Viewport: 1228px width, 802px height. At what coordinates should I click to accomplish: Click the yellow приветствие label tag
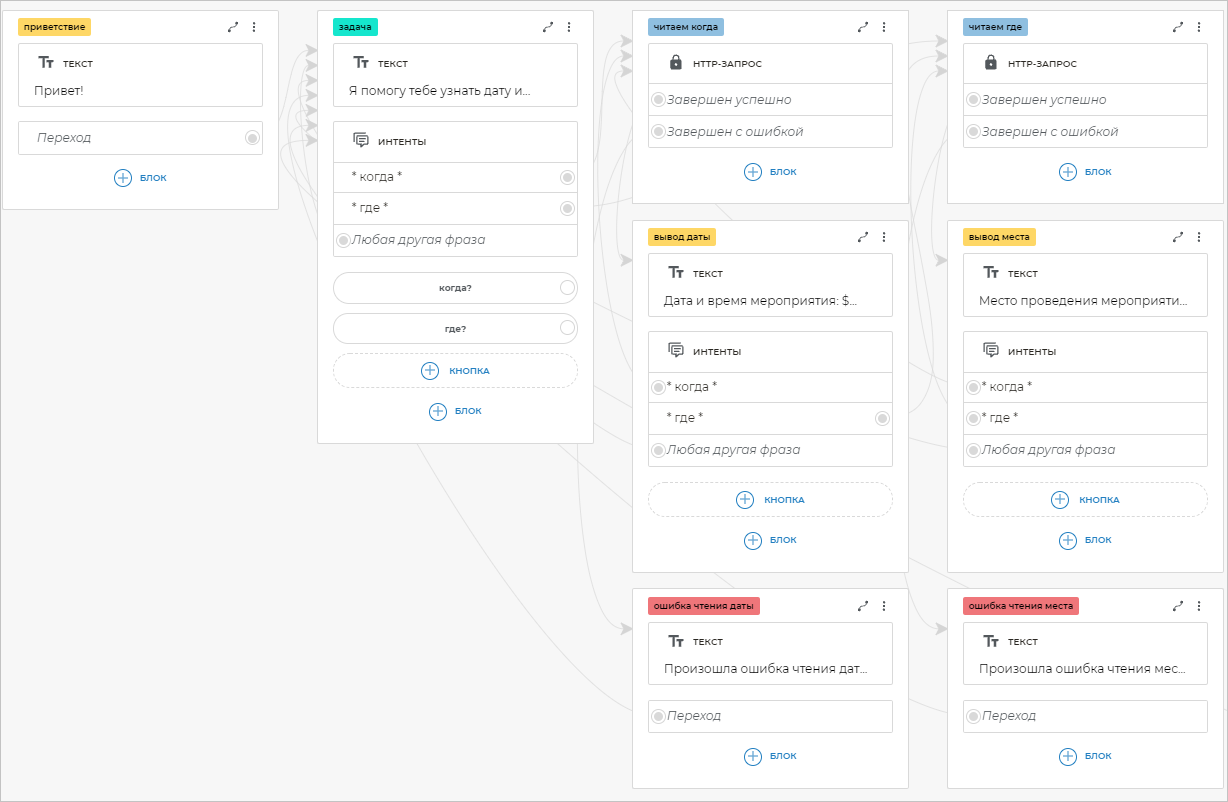tap(55, 27)
